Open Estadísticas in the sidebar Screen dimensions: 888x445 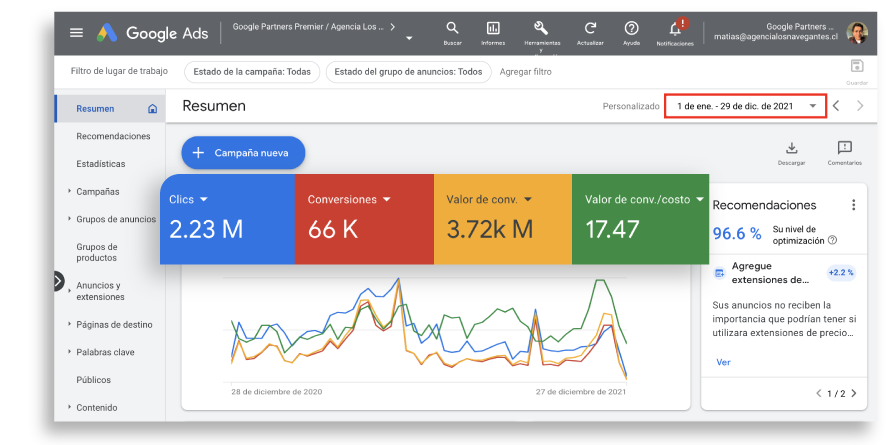coord(101,164)
